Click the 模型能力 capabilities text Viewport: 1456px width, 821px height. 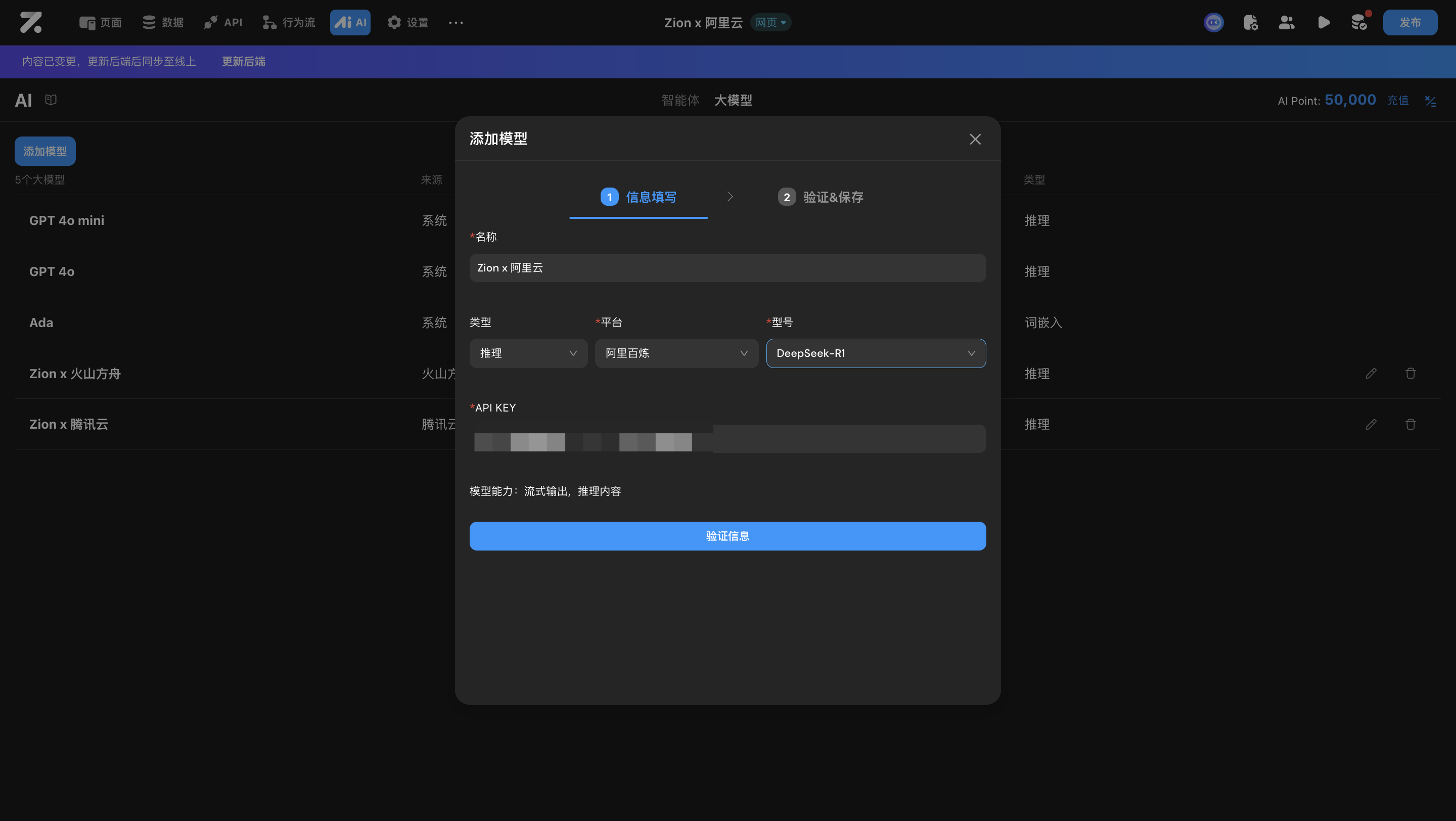[545, 491]
